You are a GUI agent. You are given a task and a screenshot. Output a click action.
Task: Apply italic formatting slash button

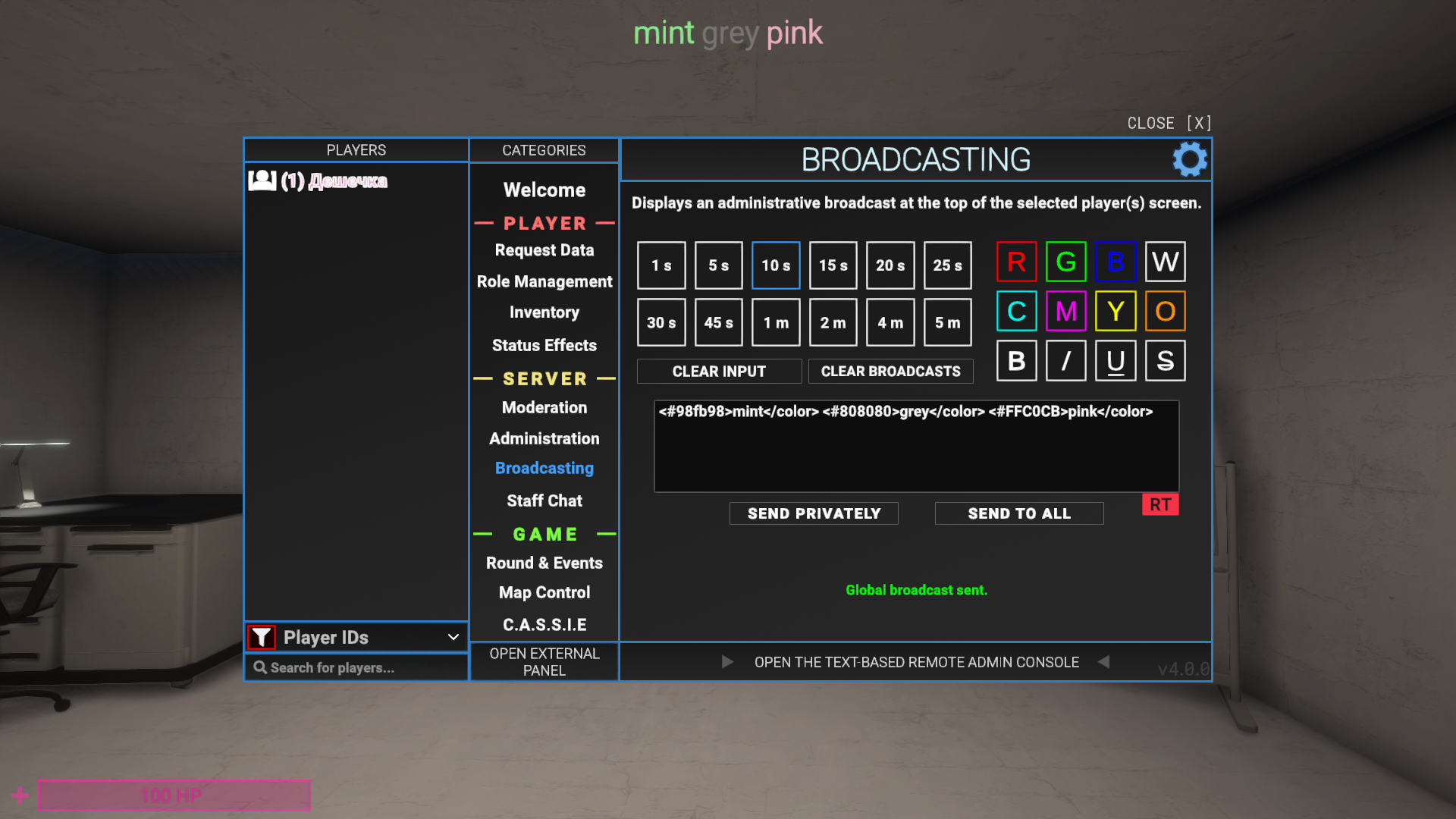click(1065, 361)
